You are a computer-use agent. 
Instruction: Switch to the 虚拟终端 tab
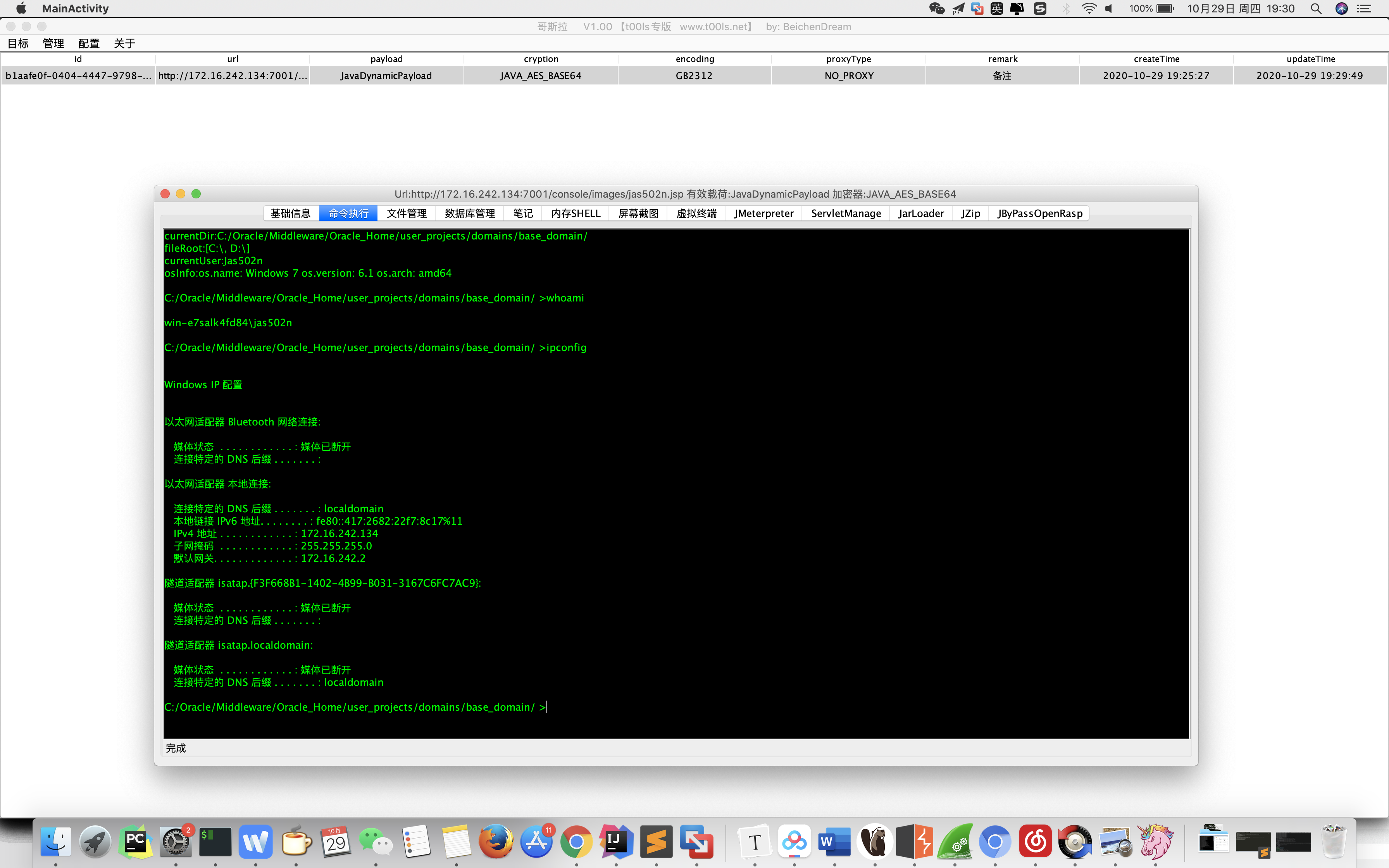click(696, 214)
